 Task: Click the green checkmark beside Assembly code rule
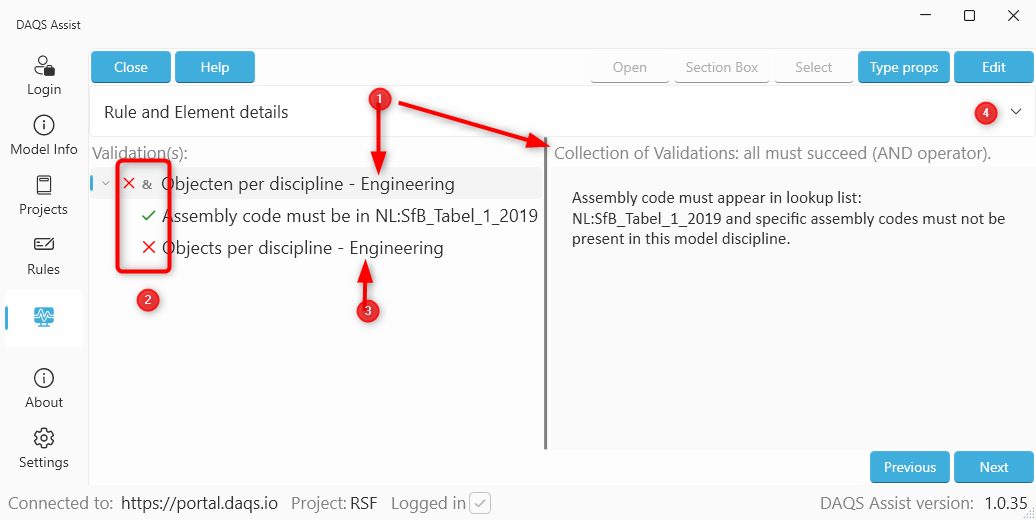[148, 216]
